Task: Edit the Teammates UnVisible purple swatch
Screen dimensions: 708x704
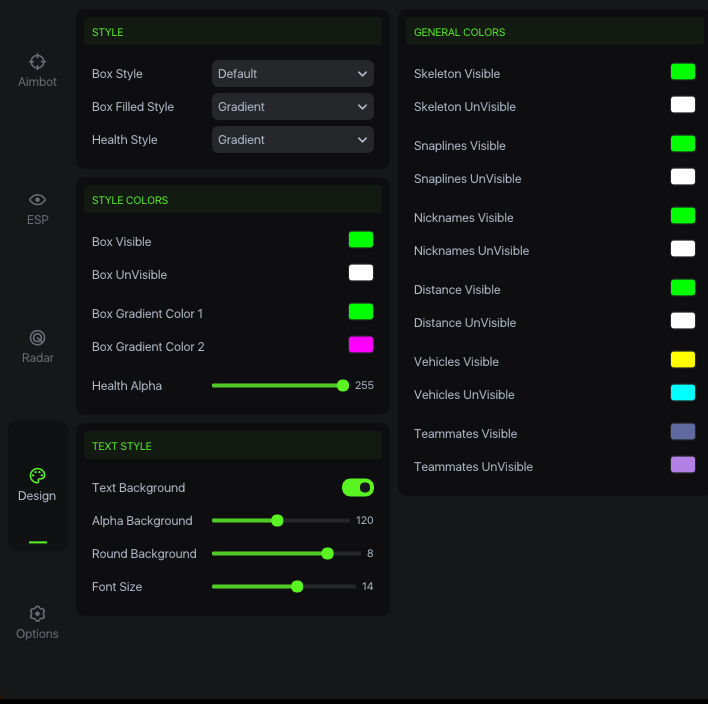Action: point(682,465)
